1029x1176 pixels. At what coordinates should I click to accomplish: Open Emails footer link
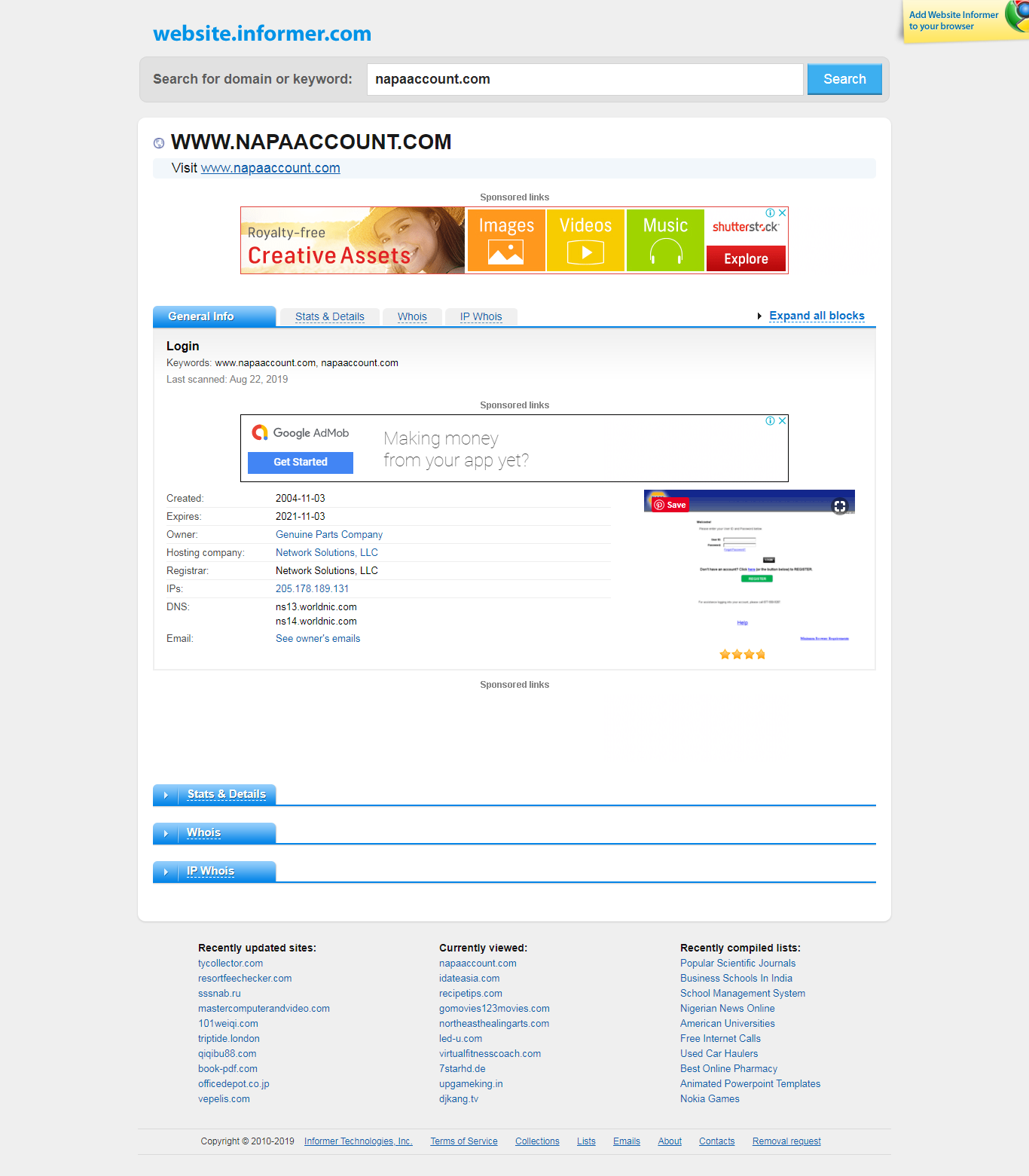coord(627,1141)
